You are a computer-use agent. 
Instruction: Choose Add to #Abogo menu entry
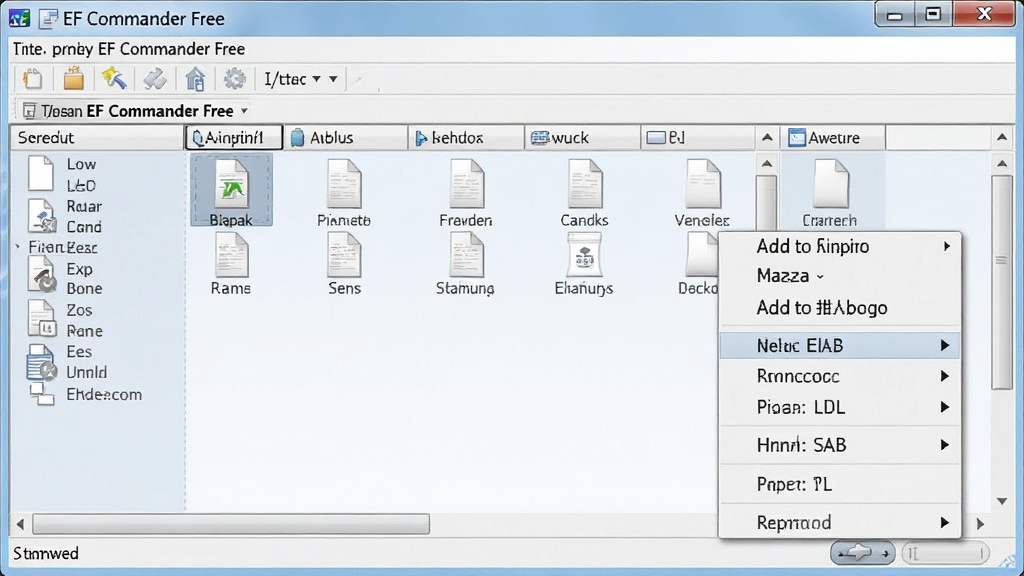(840, 308)
